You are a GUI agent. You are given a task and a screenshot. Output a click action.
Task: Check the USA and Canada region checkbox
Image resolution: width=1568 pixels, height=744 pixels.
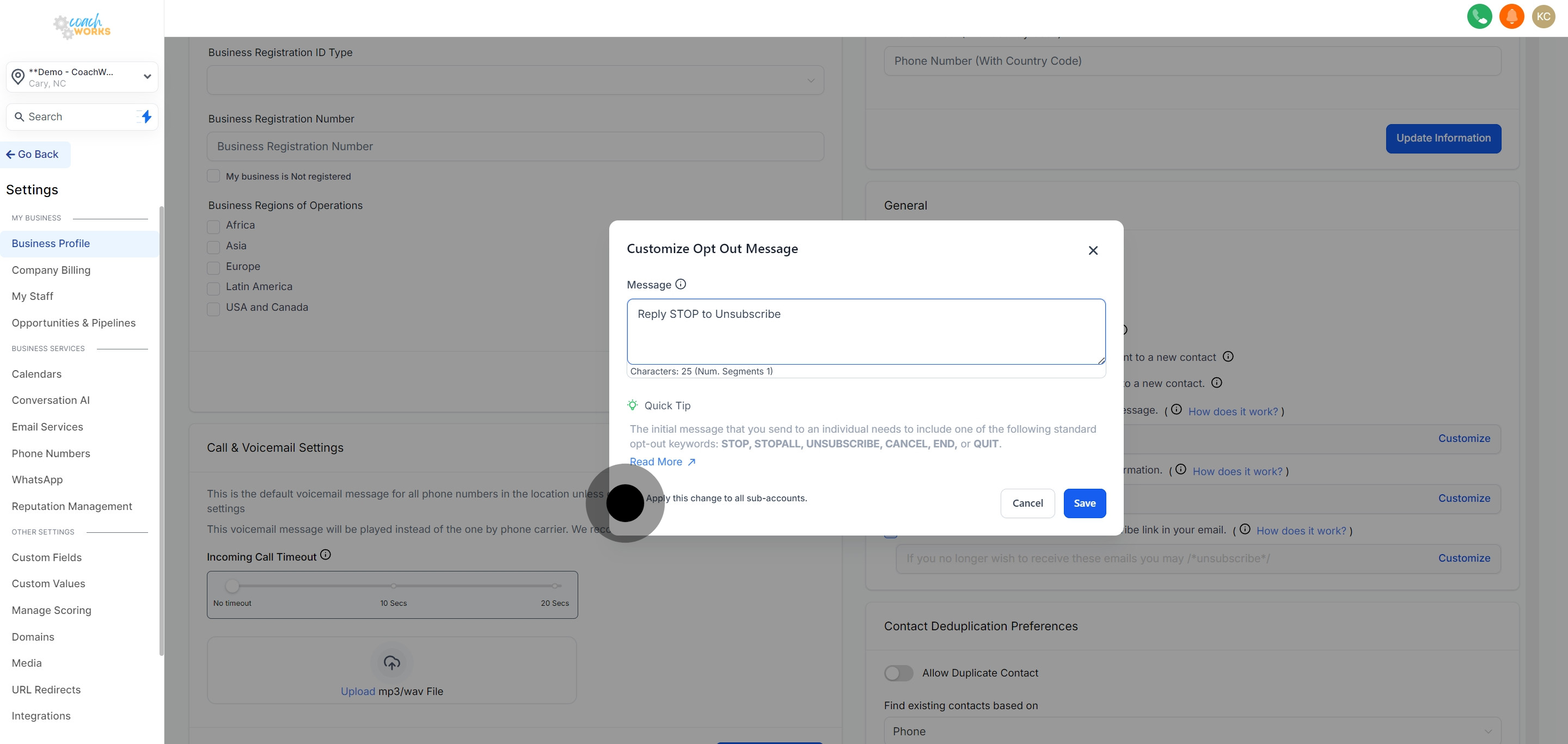[x=213, y=309]
